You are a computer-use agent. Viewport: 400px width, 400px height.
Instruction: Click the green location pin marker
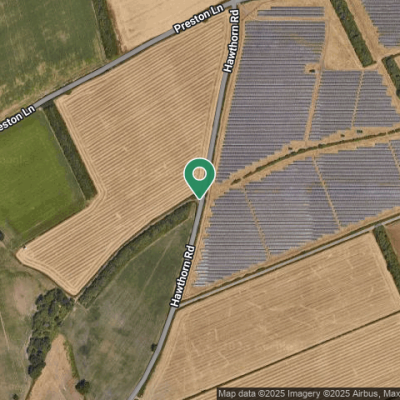[x=200, y=178]
